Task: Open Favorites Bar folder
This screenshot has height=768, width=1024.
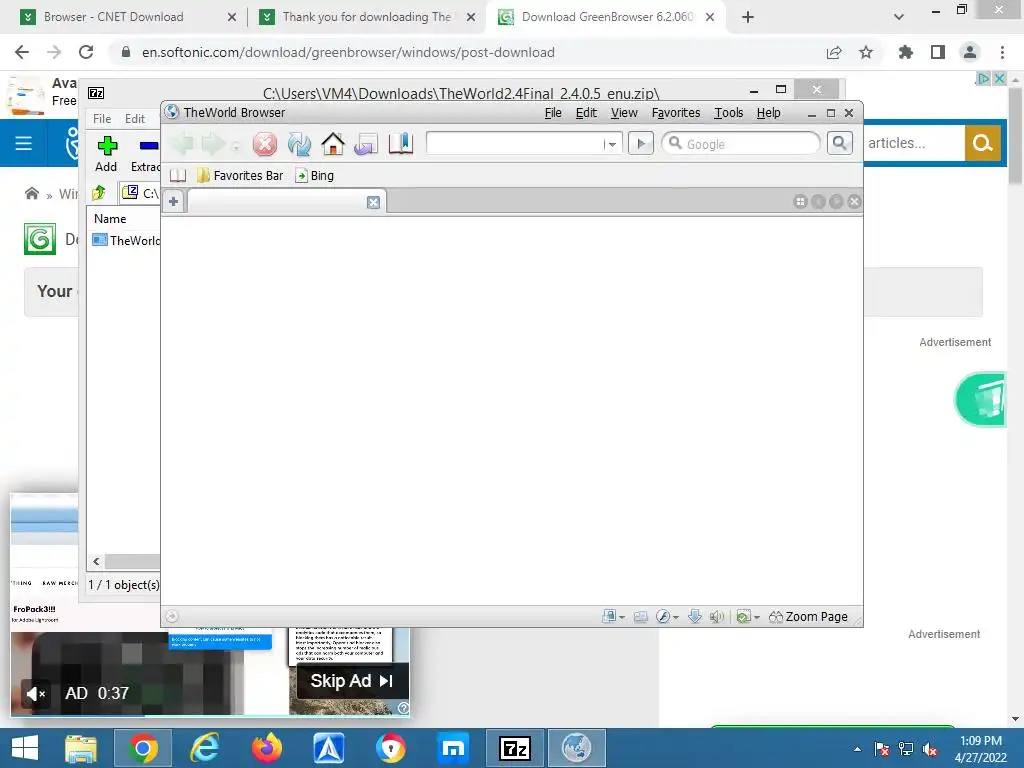Action: pyautogui.click(x=240, y=176)
